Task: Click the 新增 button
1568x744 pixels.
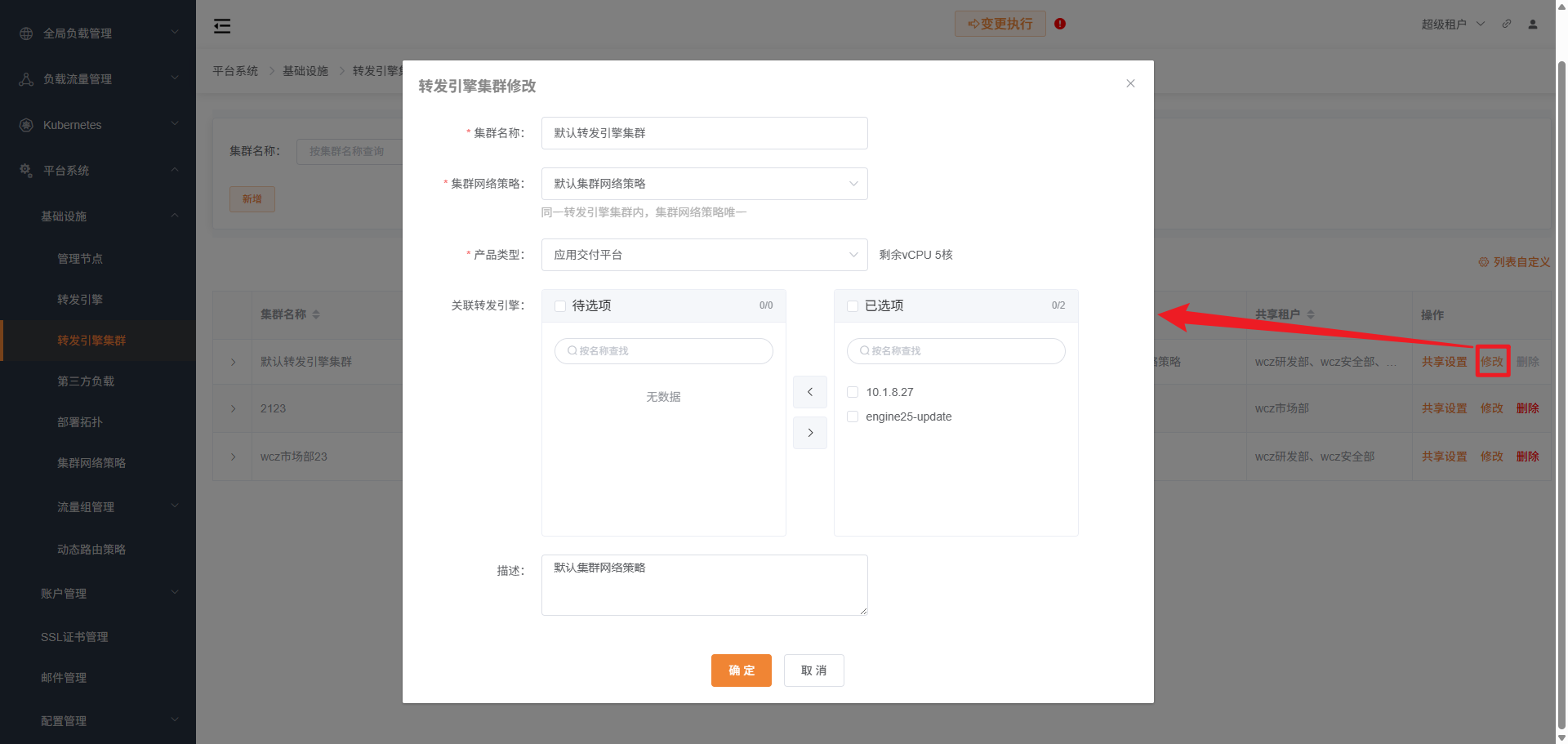Action: [x=252, y=199]
